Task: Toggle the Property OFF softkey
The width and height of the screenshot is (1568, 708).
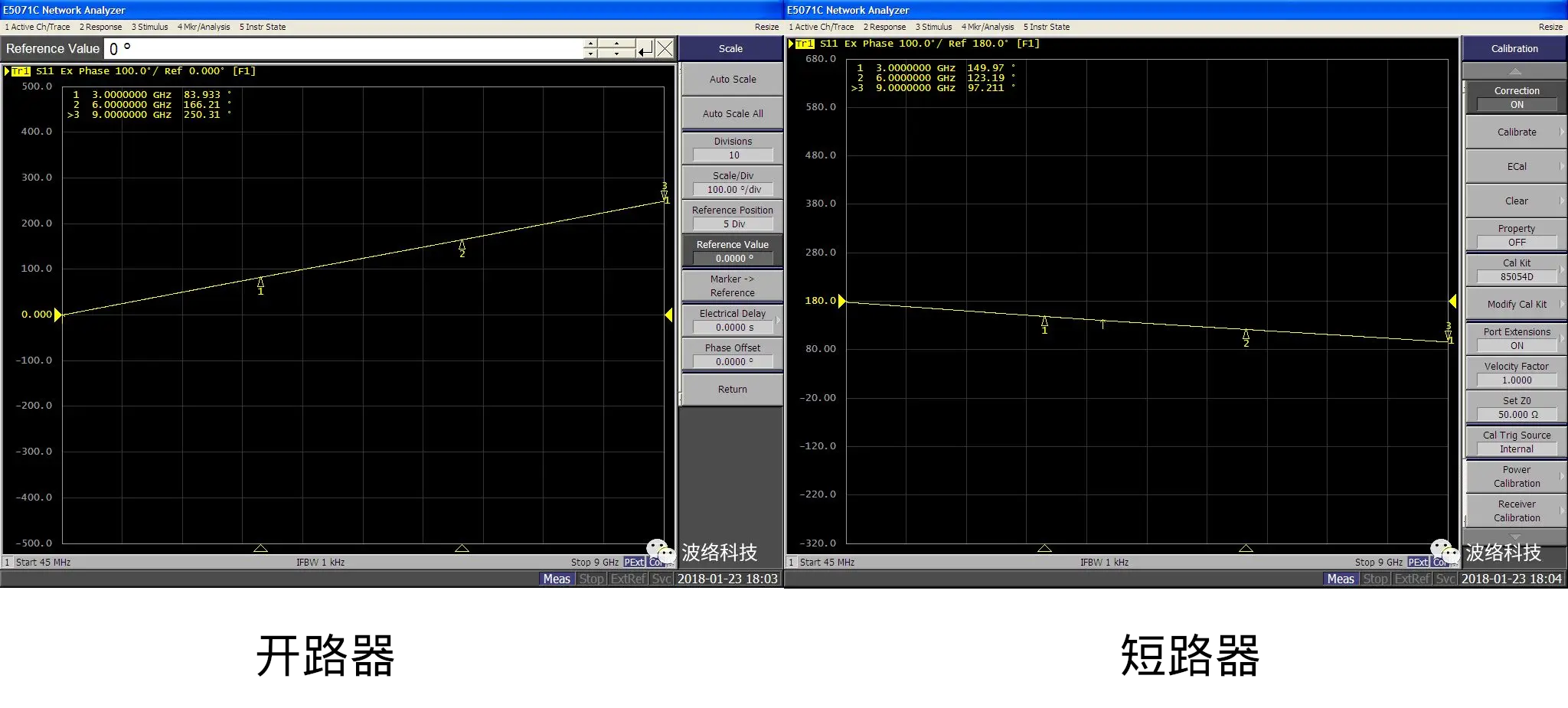Action: 1516,235
